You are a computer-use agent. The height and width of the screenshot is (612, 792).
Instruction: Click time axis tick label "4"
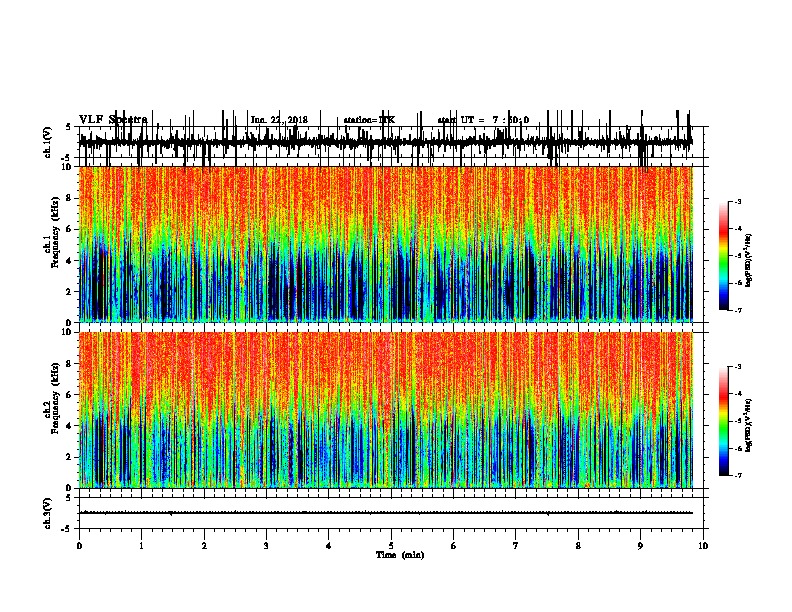(x=329, y=546)
